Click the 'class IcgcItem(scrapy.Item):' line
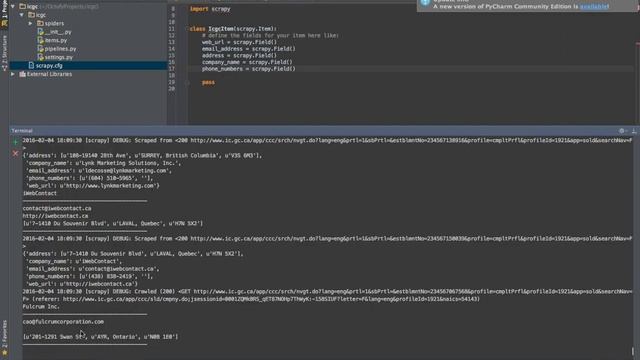 (233, 29)
